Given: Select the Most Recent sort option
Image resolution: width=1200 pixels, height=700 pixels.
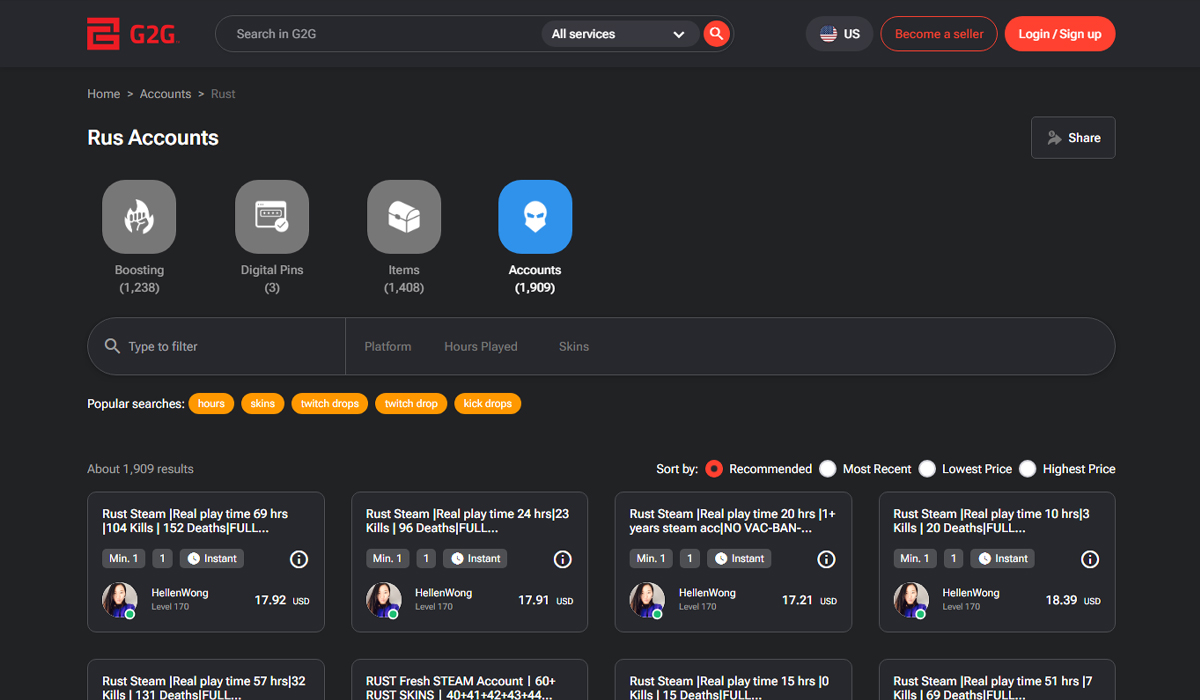Looking at the screenshot, I should point(827,468).
